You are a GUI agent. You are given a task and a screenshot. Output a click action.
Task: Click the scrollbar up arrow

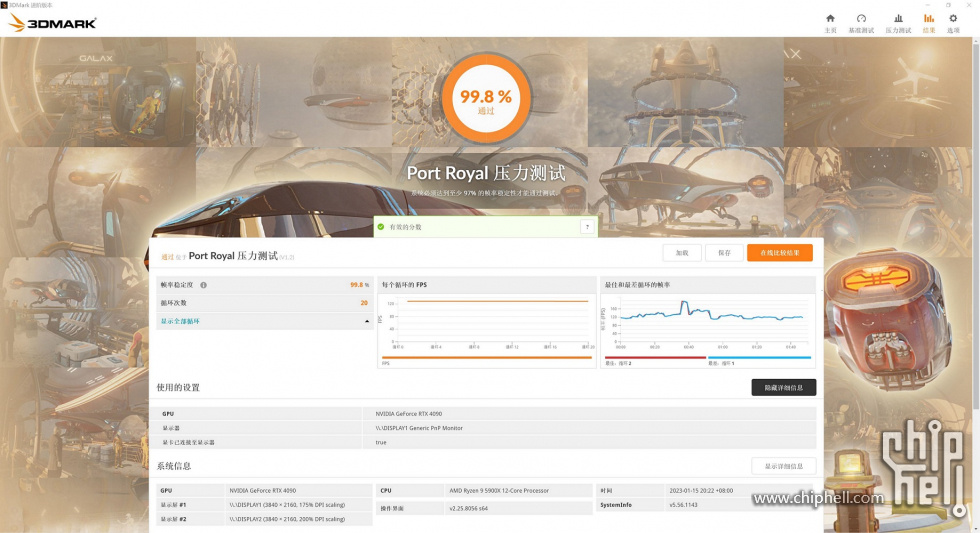click(x=976, y=41)
